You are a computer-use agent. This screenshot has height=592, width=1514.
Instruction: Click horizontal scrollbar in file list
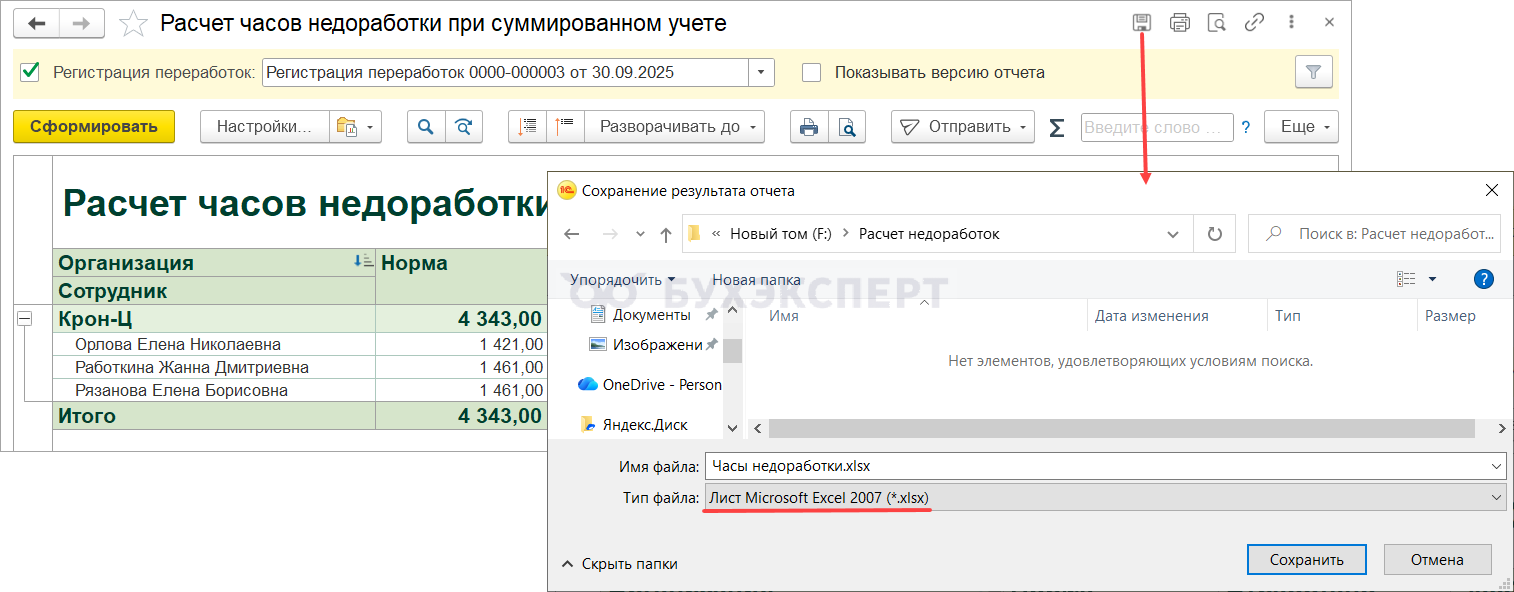[1122, 428]
